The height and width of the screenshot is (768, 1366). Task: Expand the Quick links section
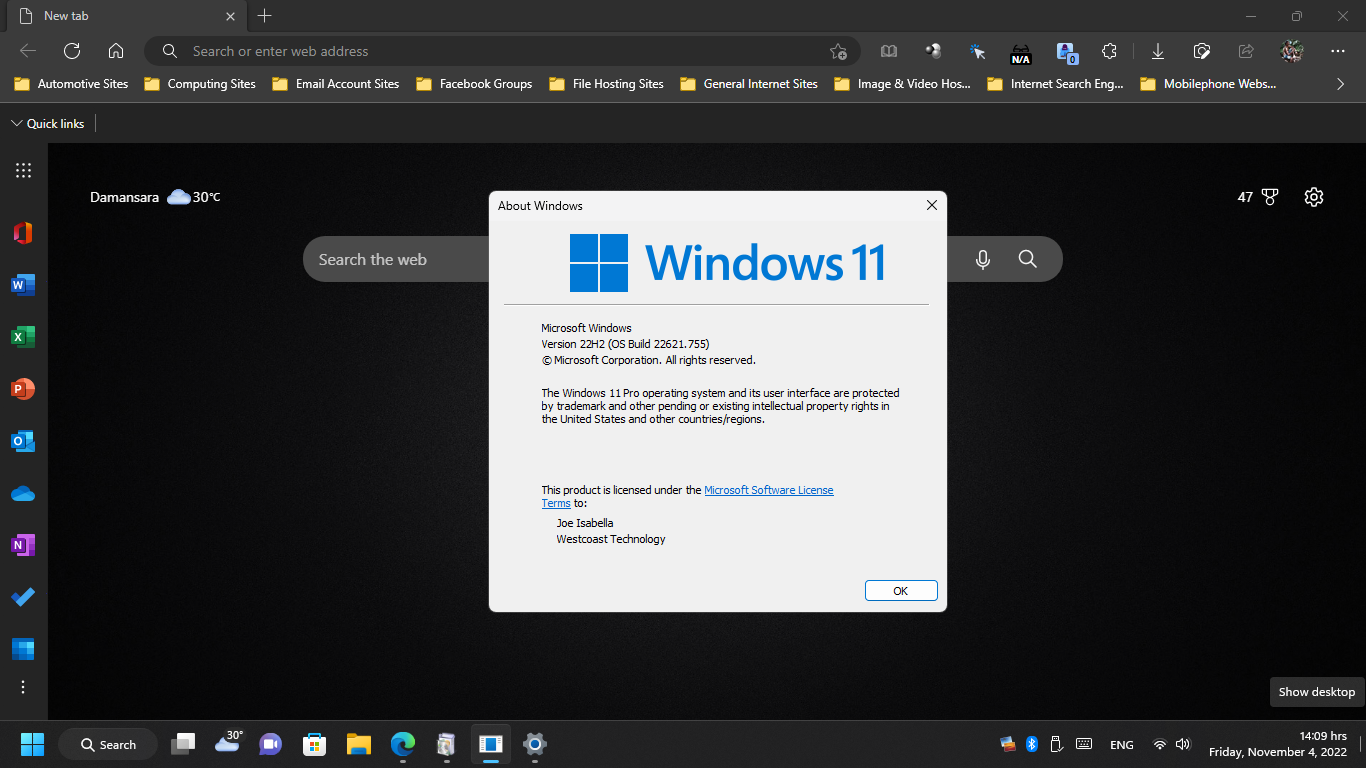(48, 123)
